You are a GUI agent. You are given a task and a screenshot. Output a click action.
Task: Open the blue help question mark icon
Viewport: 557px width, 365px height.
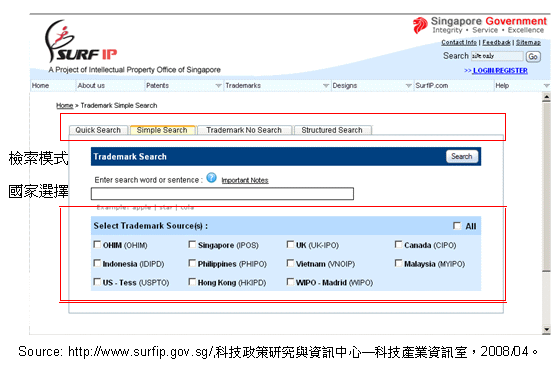point(211,177)
